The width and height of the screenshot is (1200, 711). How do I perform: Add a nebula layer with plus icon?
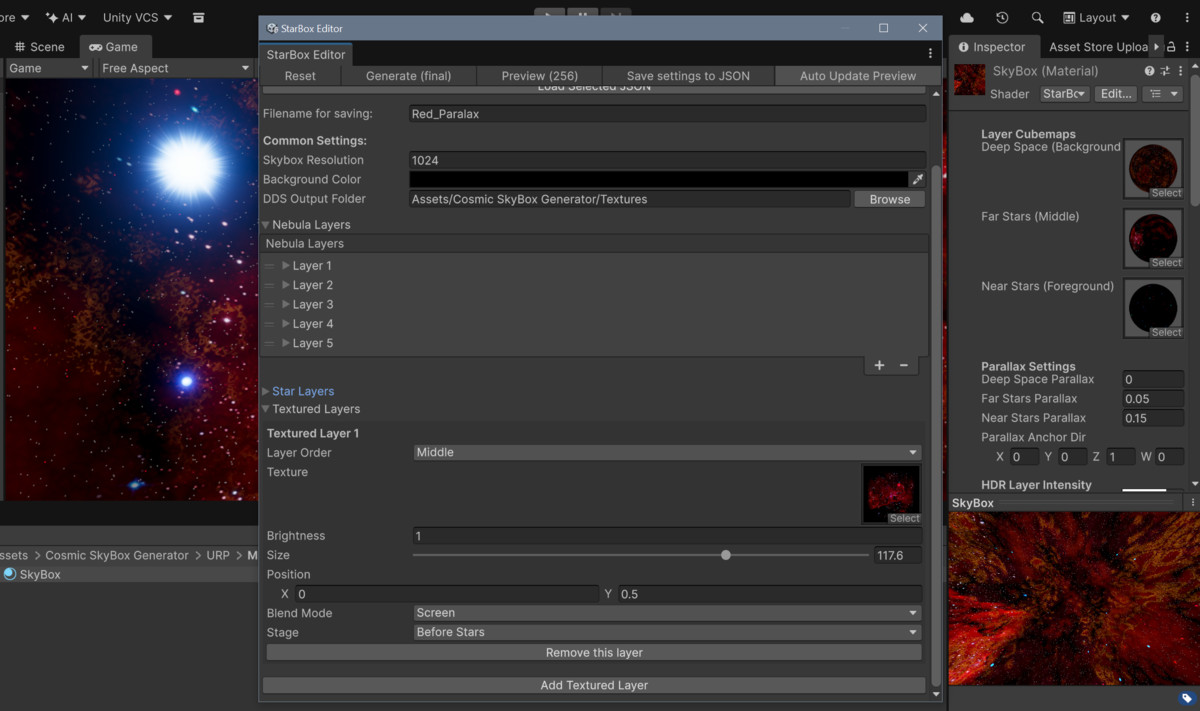(x=879, y=365)
